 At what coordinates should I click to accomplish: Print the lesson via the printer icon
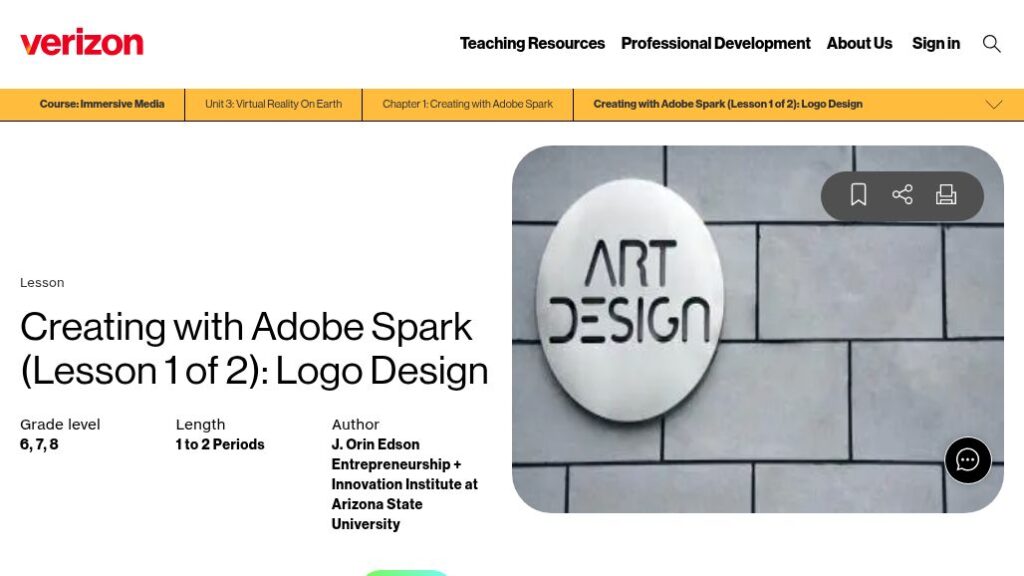[x=946, y=195]
